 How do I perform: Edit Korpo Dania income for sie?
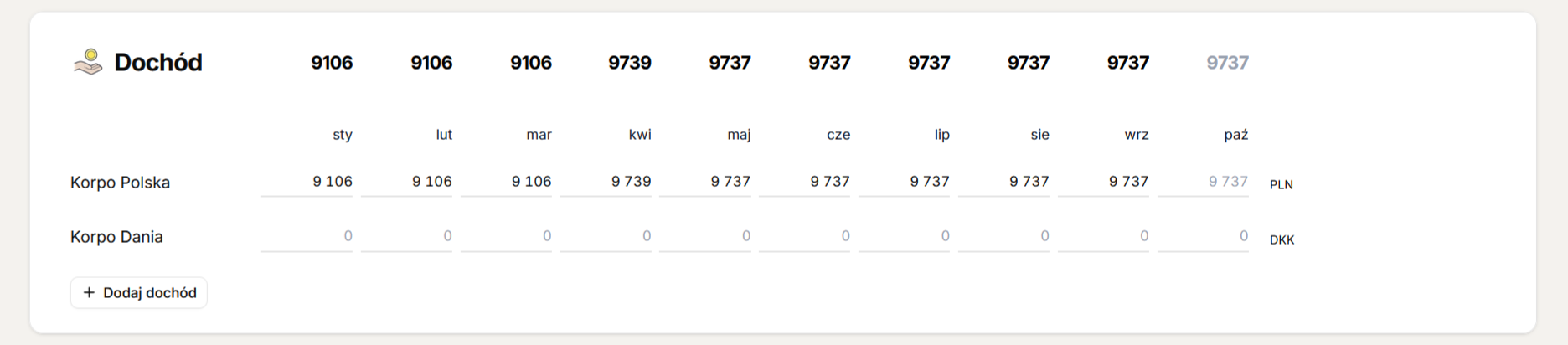tap(1004, 237)
